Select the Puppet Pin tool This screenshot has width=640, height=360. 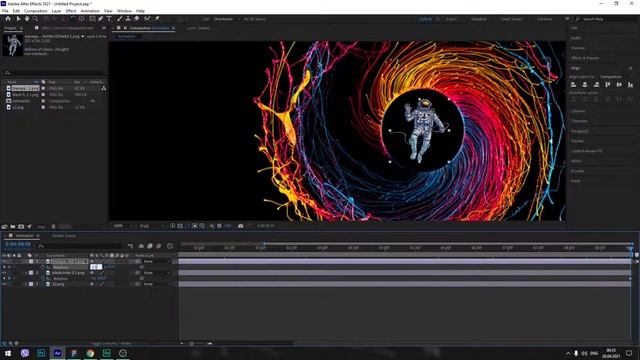click(x=157, y=19)
